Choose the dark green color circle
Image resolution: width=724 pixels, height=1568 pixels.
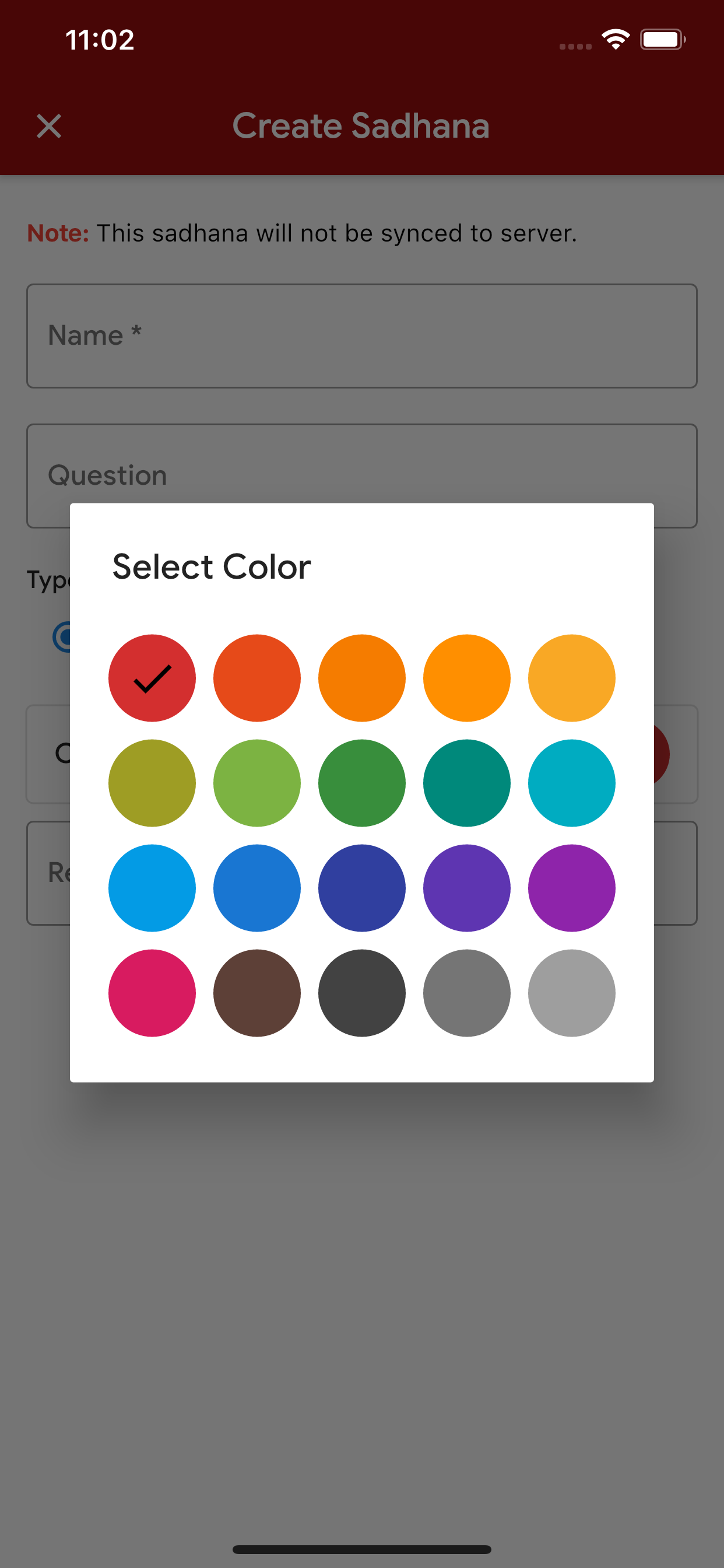click(362, 783)
